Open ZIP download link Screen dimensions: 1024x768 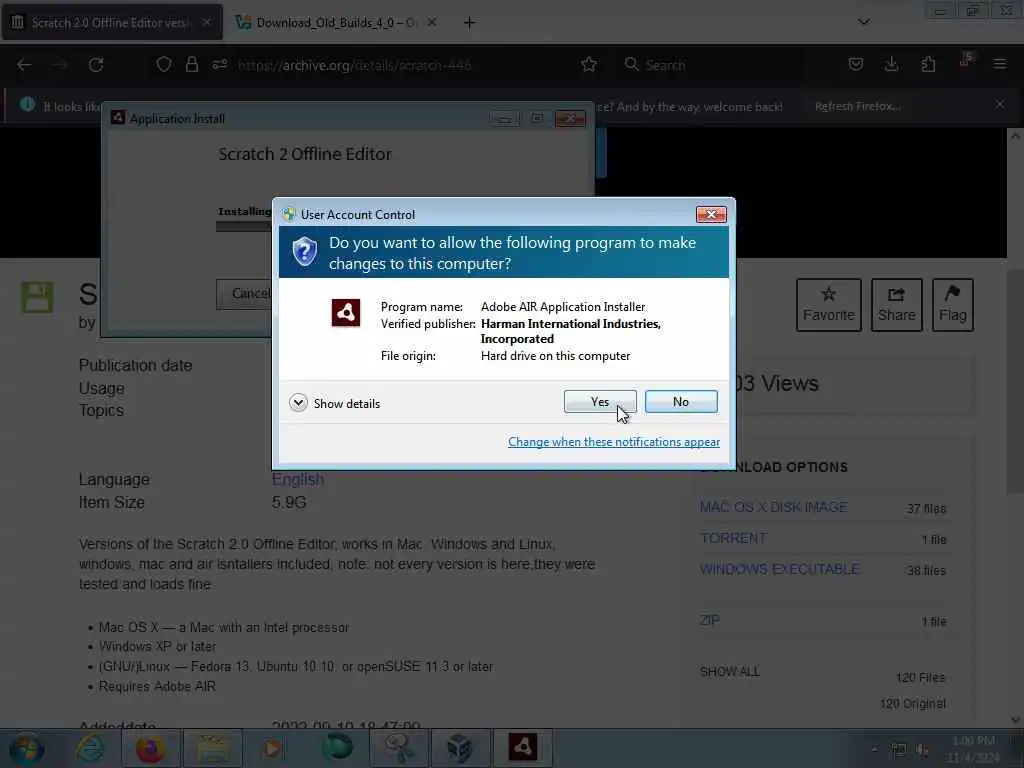coord(709,620)
